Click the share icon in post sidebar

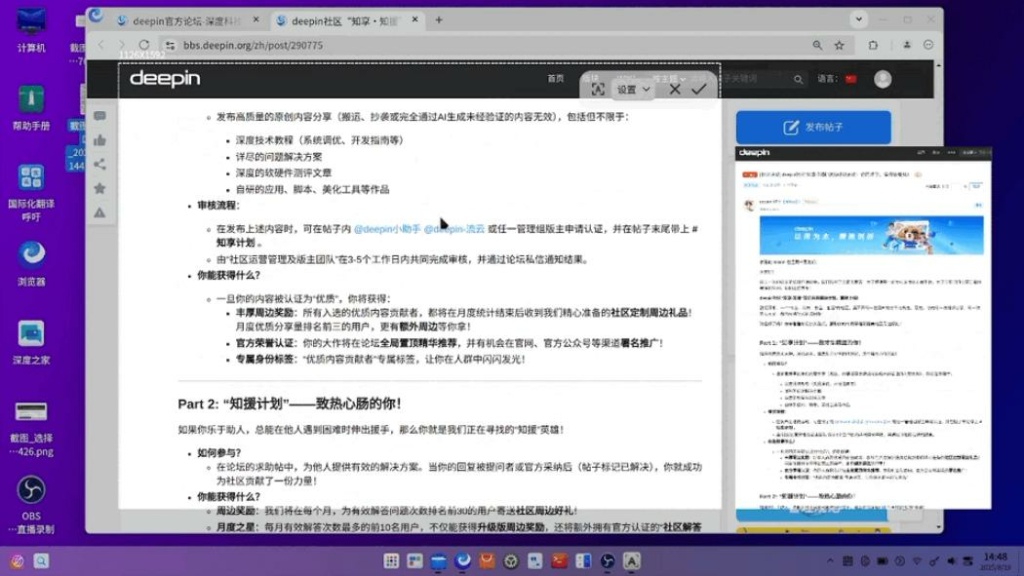click(100, 165)
